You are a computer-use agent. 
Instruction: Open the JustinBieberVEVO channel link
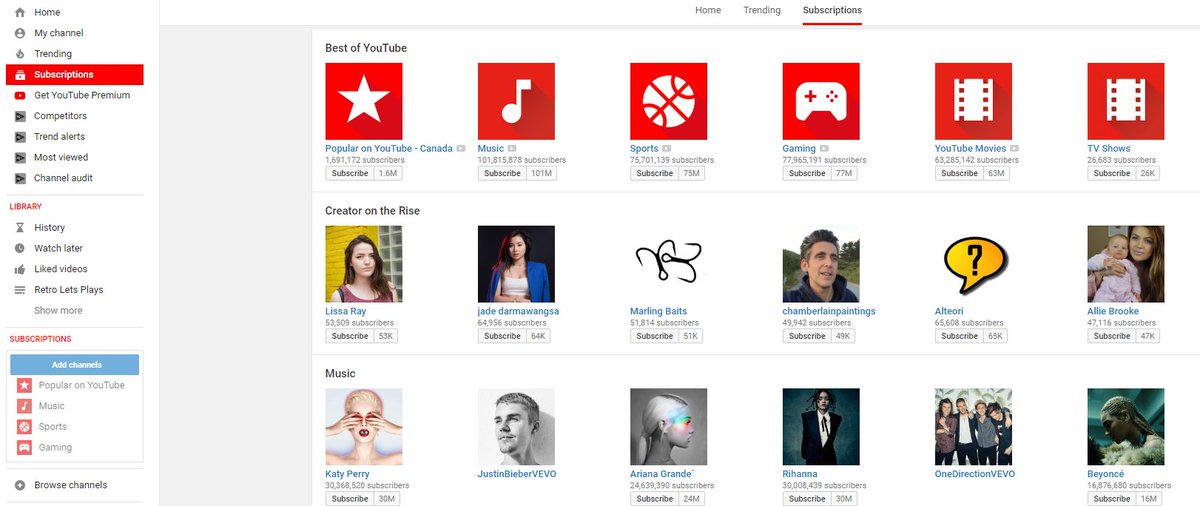[518, 474]
